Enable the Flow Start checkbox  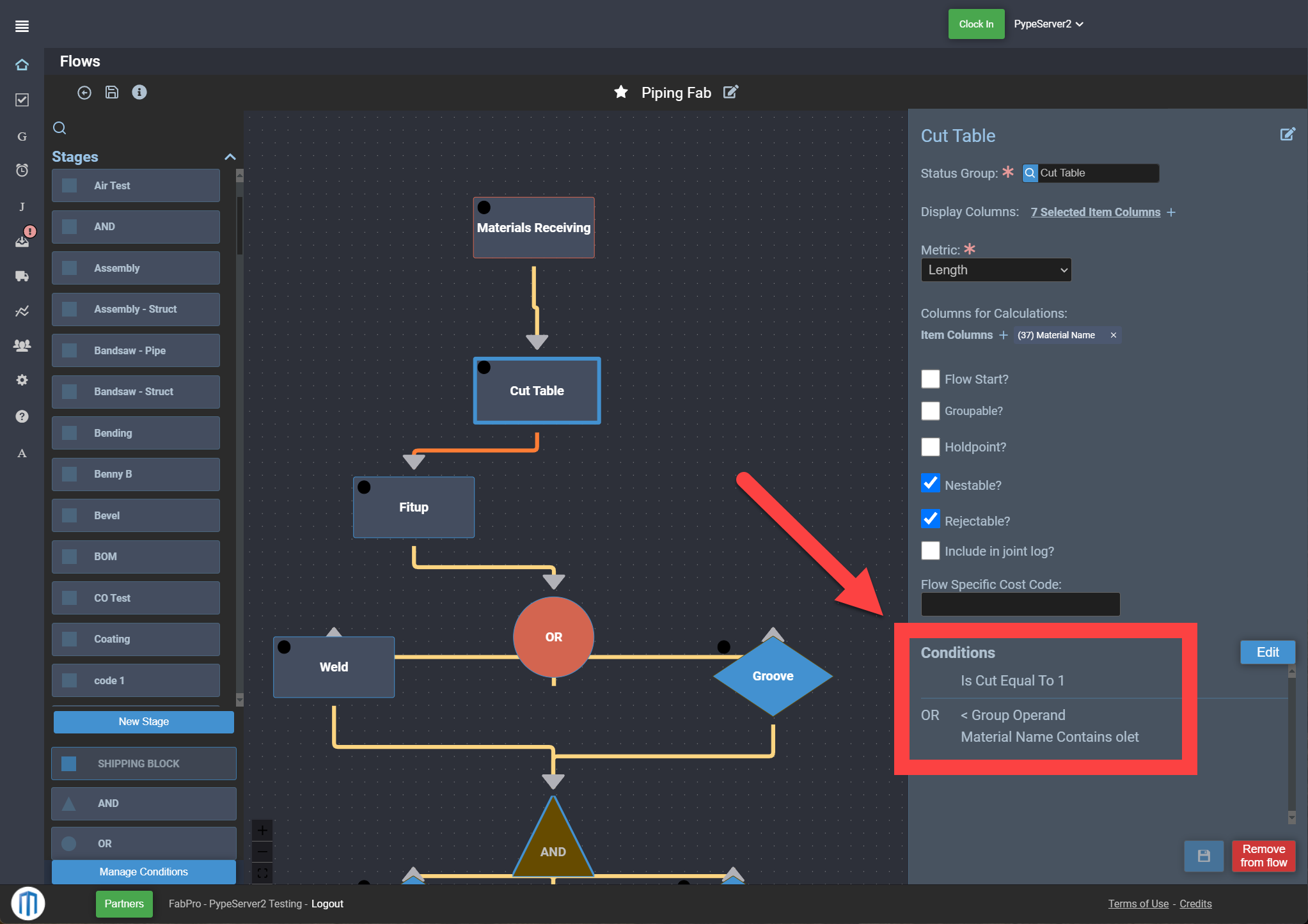click(931, 379)
